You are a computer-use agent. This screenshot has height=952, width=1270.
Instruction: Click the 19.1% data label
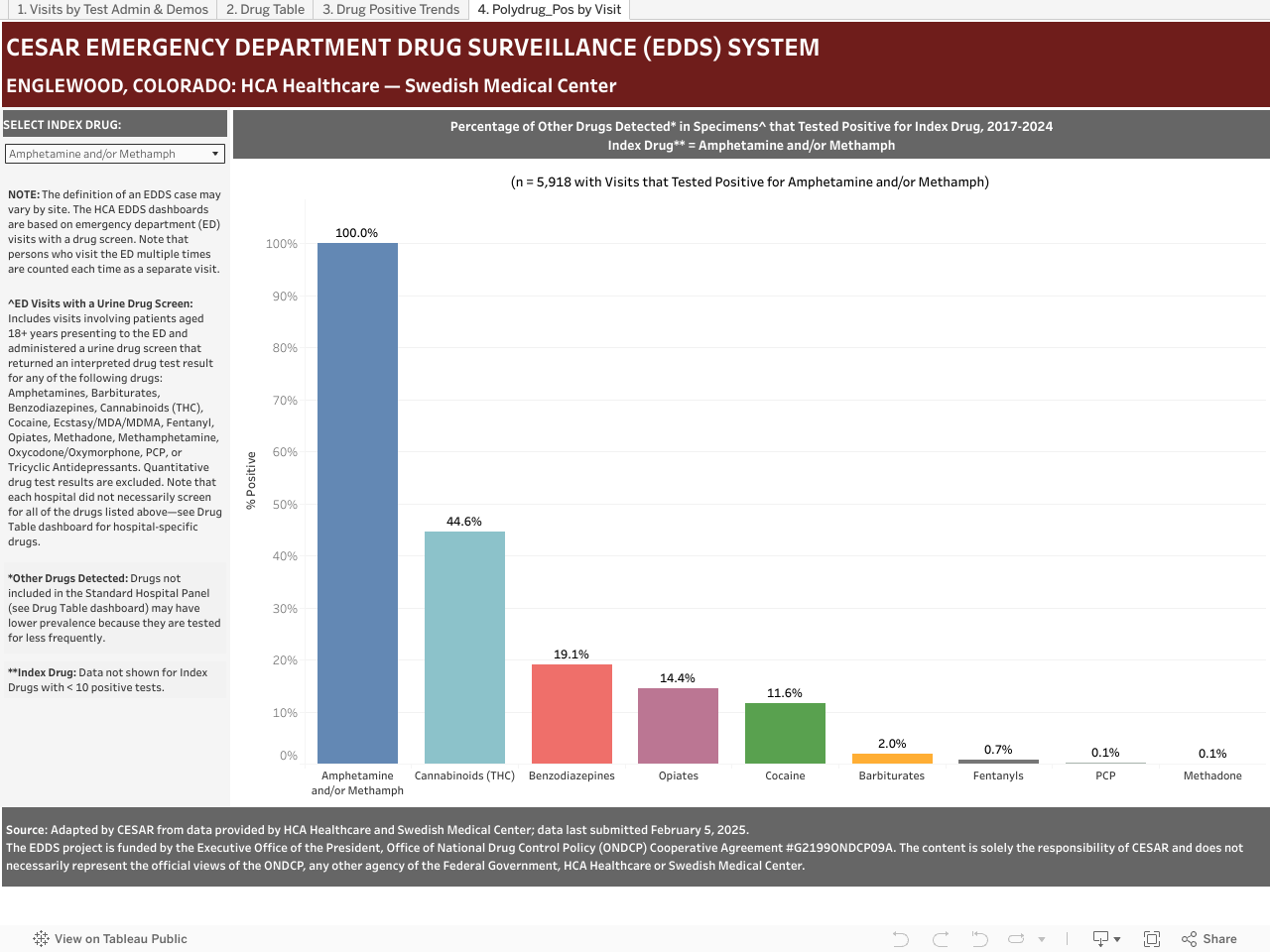pyautogui.click(x=571, y=654)
